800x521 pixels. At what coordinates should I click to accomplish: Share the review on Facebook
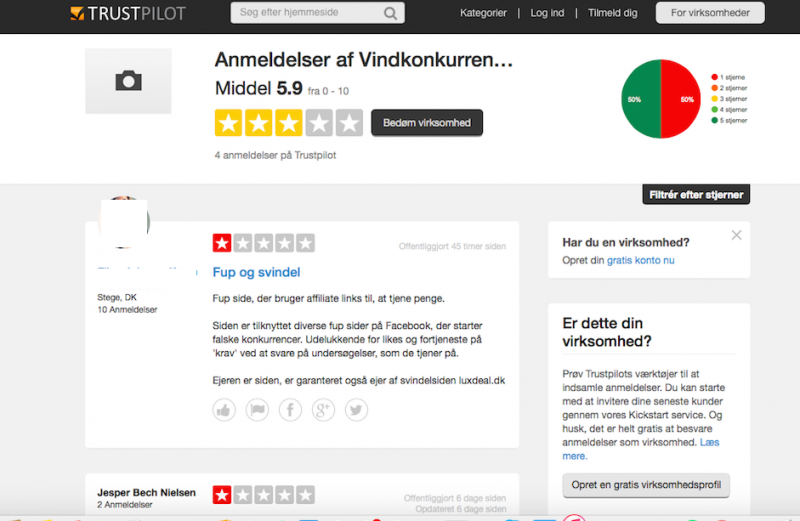click(290, 410)
